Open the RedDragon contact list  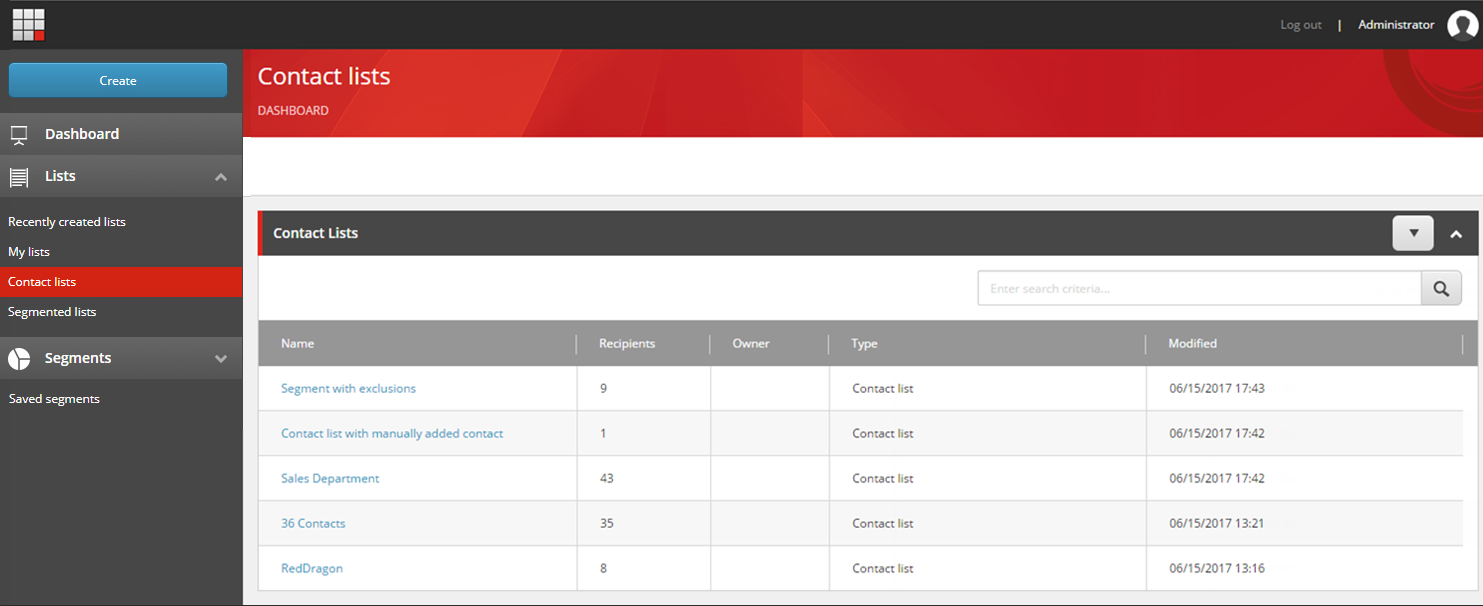click(311, 567)
